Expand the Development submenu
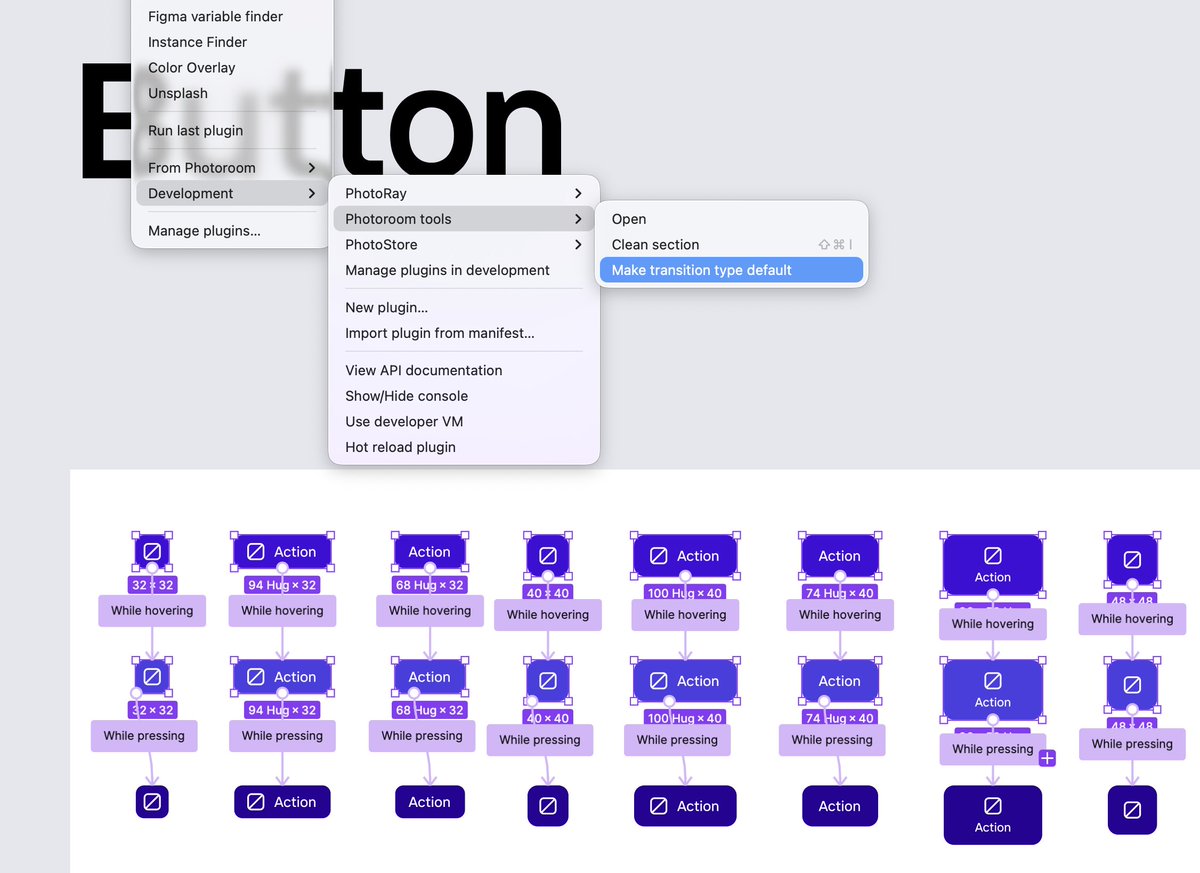 [x=231, y=194]
